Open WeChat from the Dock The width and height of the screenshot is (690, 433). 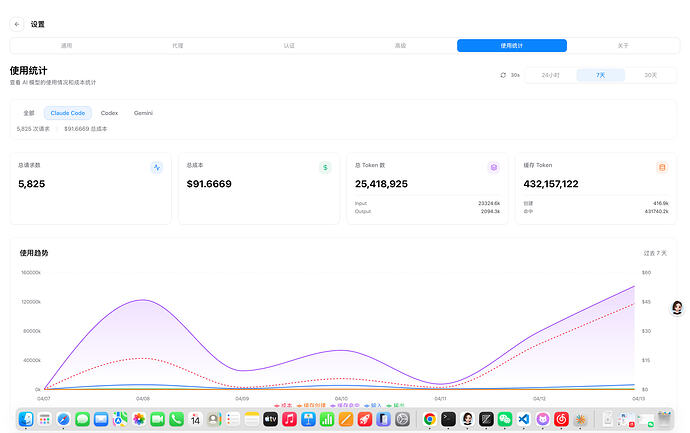(505, 419)
